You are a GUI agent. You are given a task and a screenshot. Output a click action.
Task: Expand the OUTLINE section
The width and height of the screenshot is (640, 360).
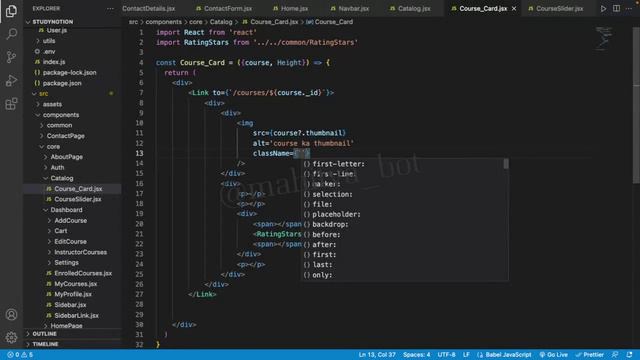[44, 334]
